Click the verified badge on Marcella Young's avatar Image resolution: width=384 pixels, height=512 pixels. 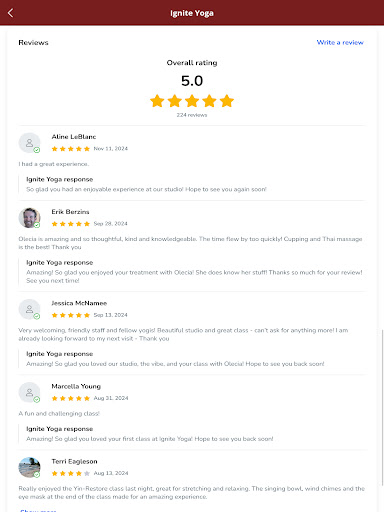point(37,400)
